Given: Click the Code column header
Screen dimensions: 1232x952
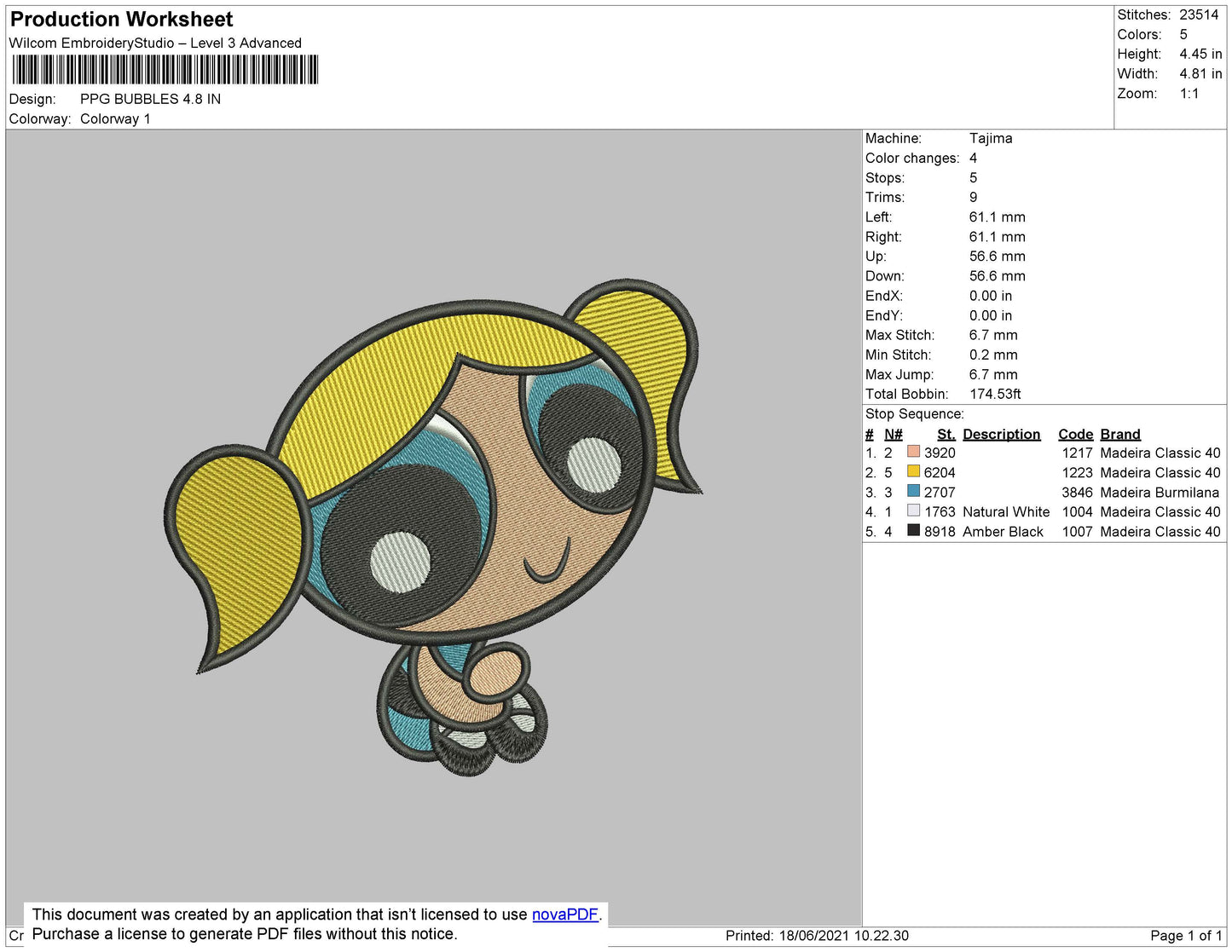Looking at the screenshot, I should coord(1076,434).
